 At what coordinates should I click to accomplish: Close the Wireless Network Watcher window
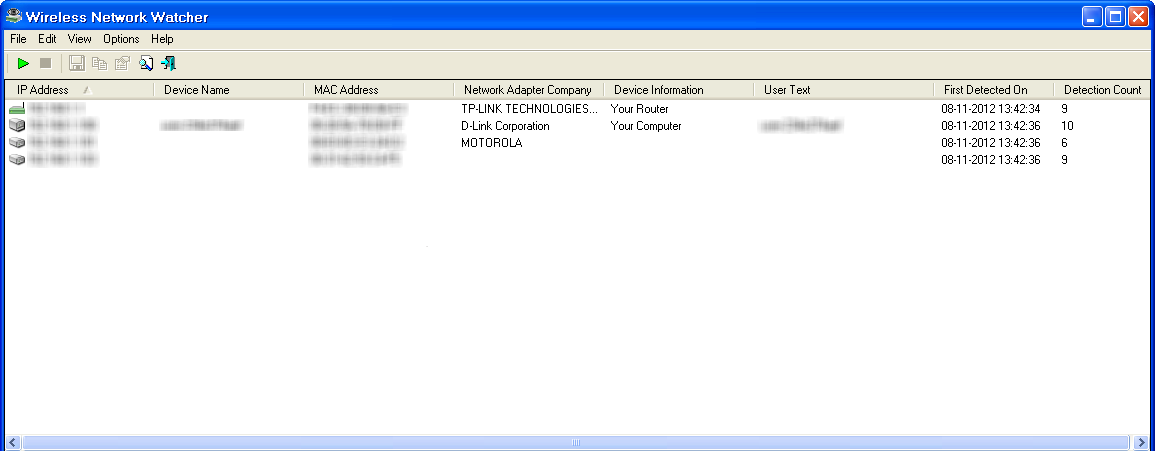(x=1138, y=17)
